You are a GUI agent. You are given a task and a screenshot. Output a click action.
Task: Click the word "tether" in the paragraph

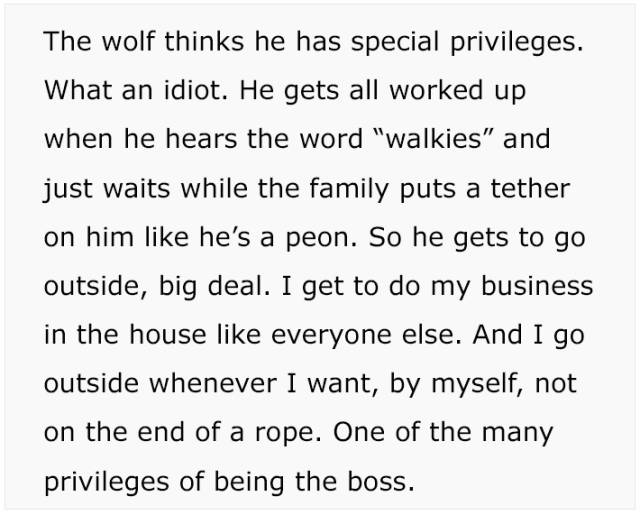click(530, 188)
